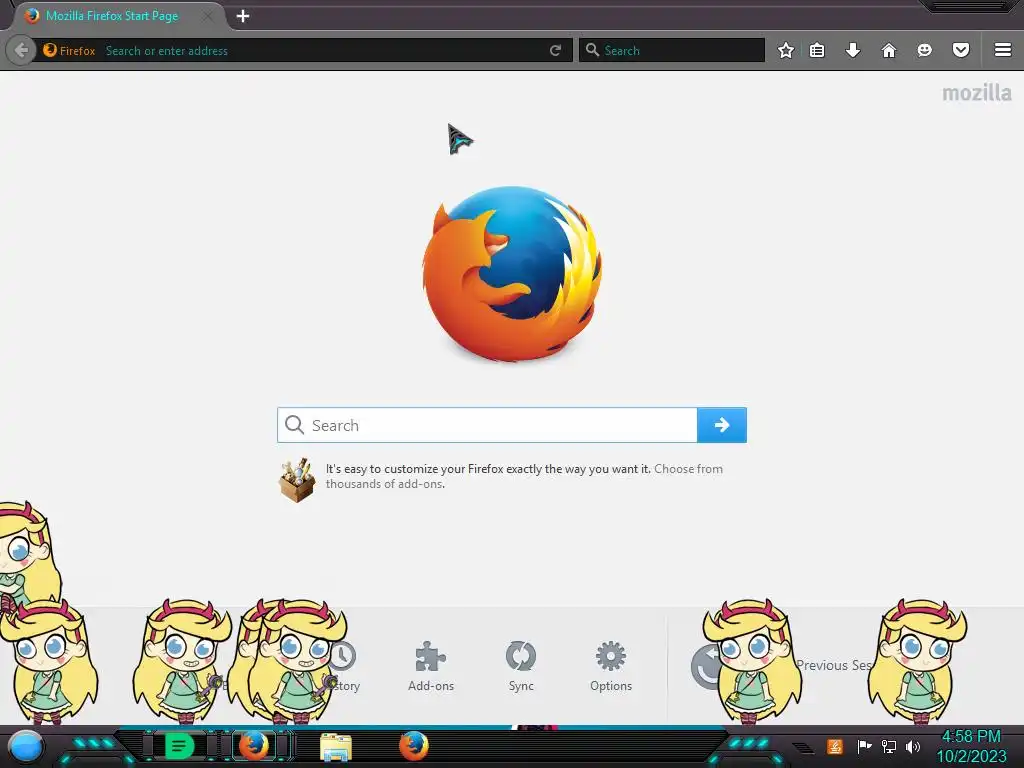Open the taskbar clock showing 4:58 PM
This screenshot has width=1024, height=768.
[x=971, y=746]
